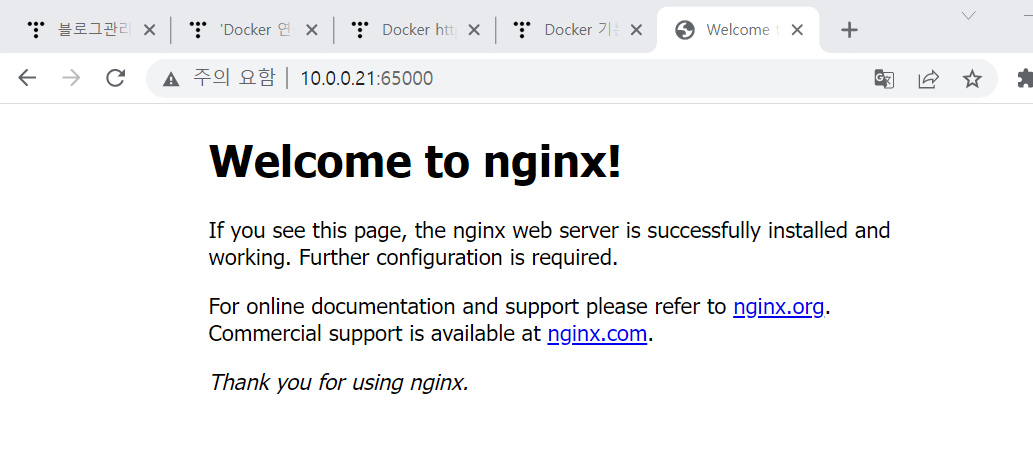This screenshot has width=1033, height=475.
Task: Open the nginx.org link
Action: 778,306
